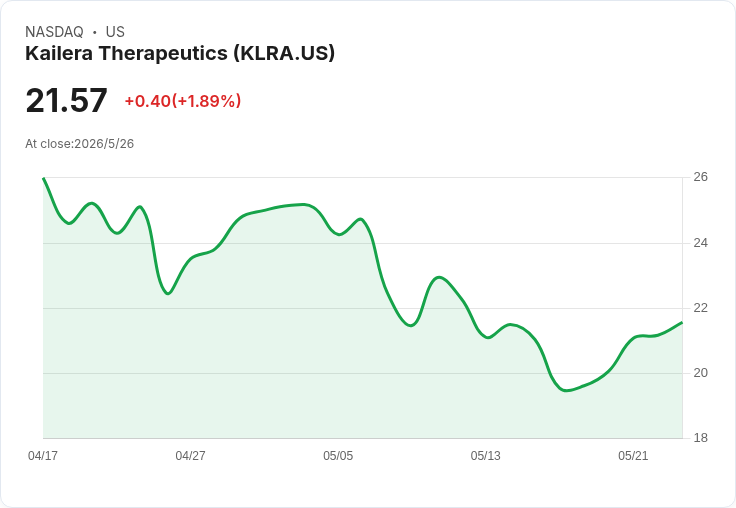Click the 04/27 date axis label

tap(190, 456)
